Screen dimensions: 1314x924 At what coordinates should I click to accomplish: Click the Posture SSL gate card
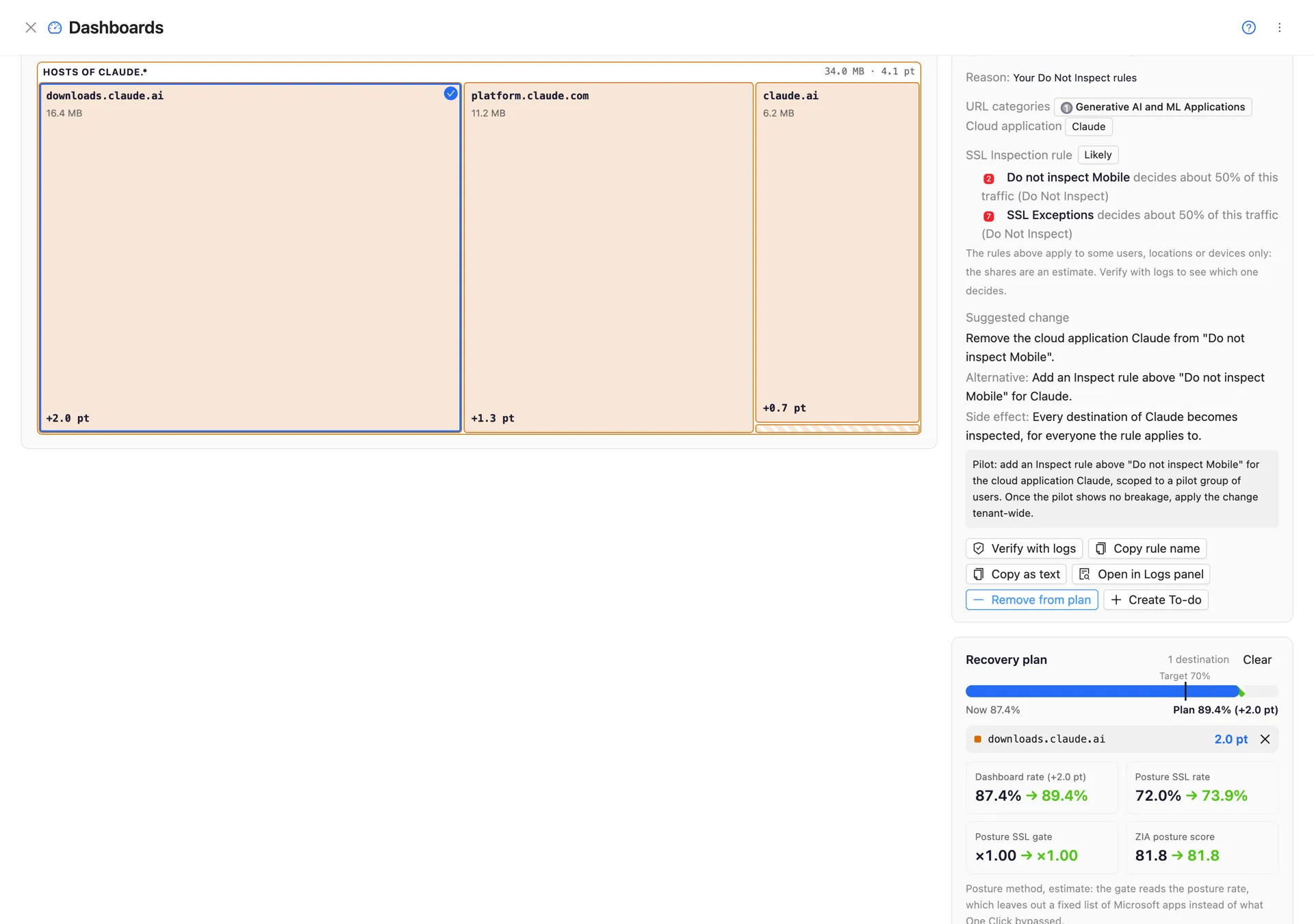click(1042, 848)
